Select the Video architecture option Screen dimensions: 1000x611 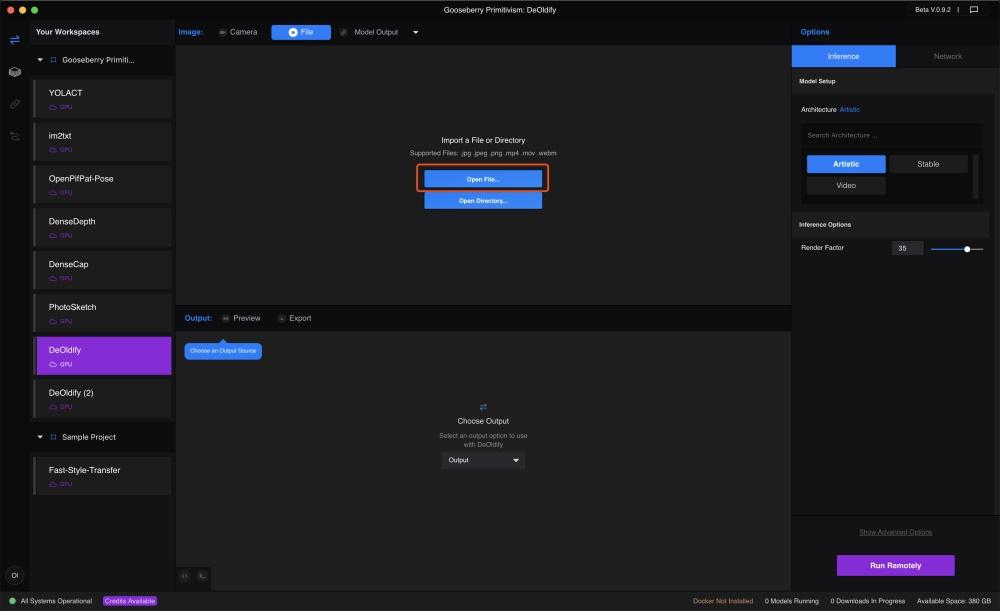pyautogui.click(x=846, y=185)
